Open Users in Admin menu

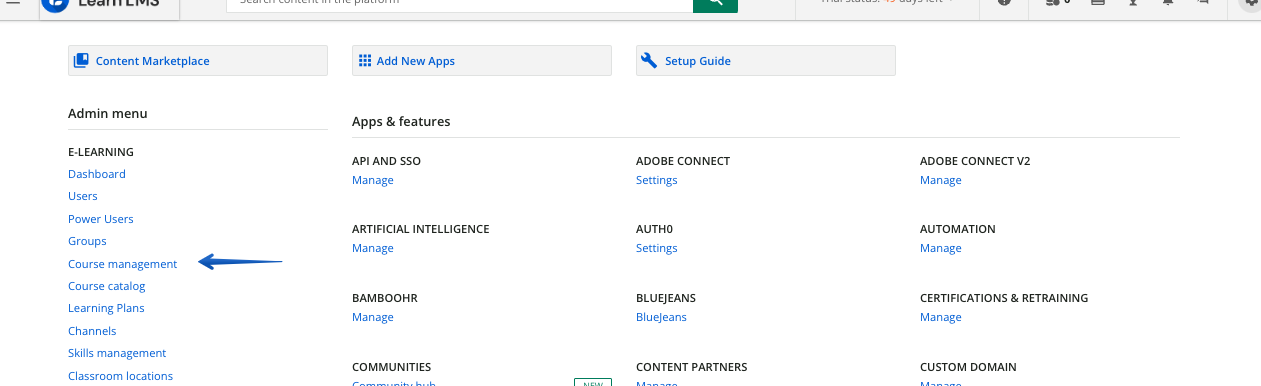[83, 196]
